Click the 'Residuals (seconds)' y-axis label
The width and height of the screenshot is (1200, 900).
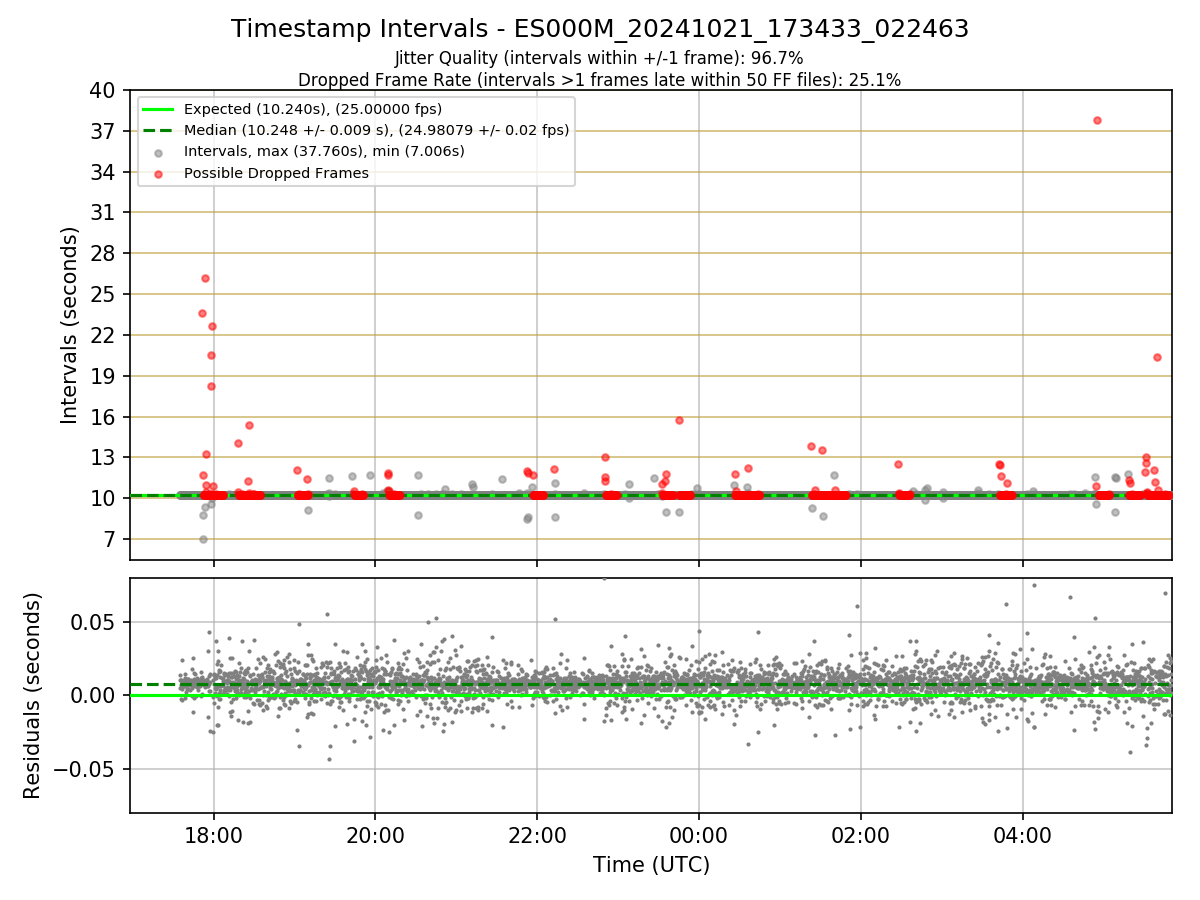coord(33,695)
